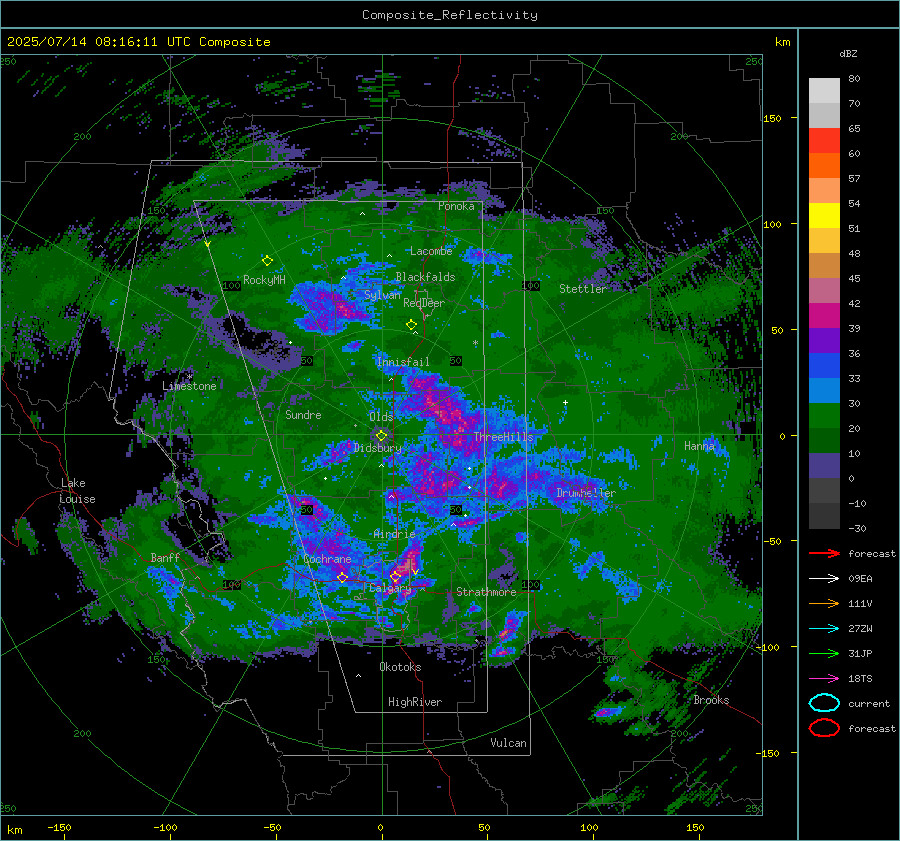Click the Drumheller label
Image resolution: width=900 pixels, height=841 pixels.
coord(585,493)
